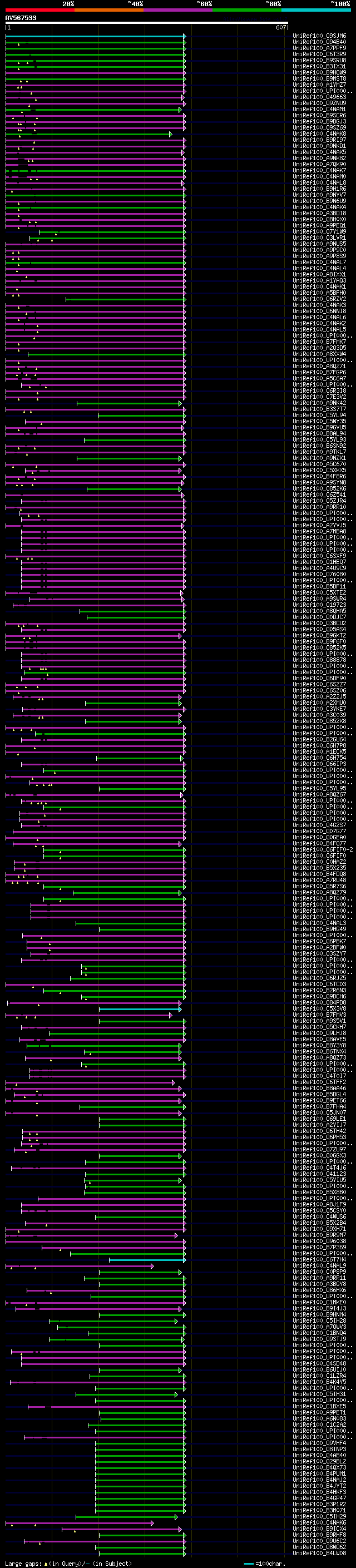Click label UniRef100_Q66IP3

[x=319, y=764]
